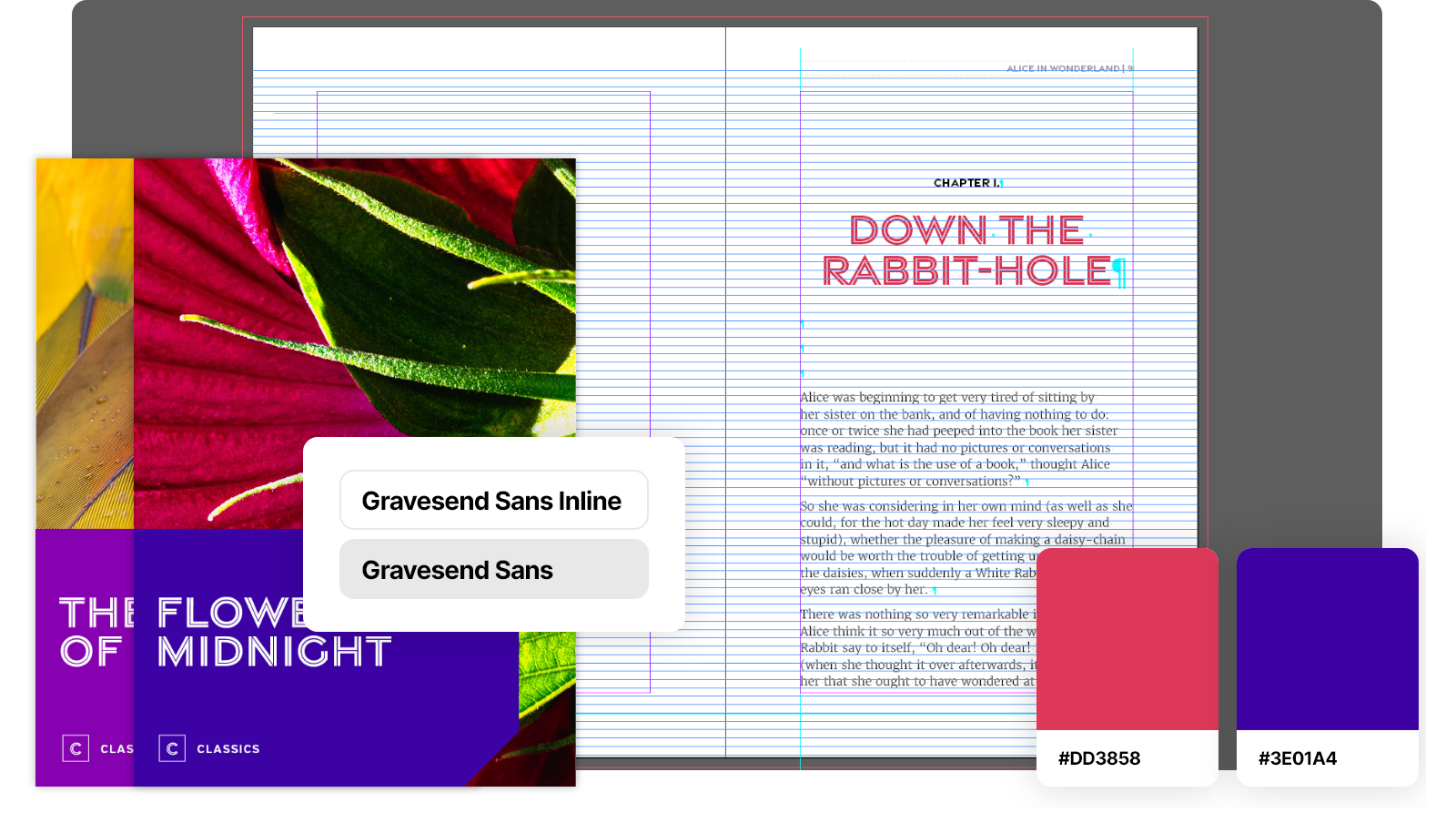
Task: Select the CLASSICS label on the purple cover
Action: click(x=228, y=749)
